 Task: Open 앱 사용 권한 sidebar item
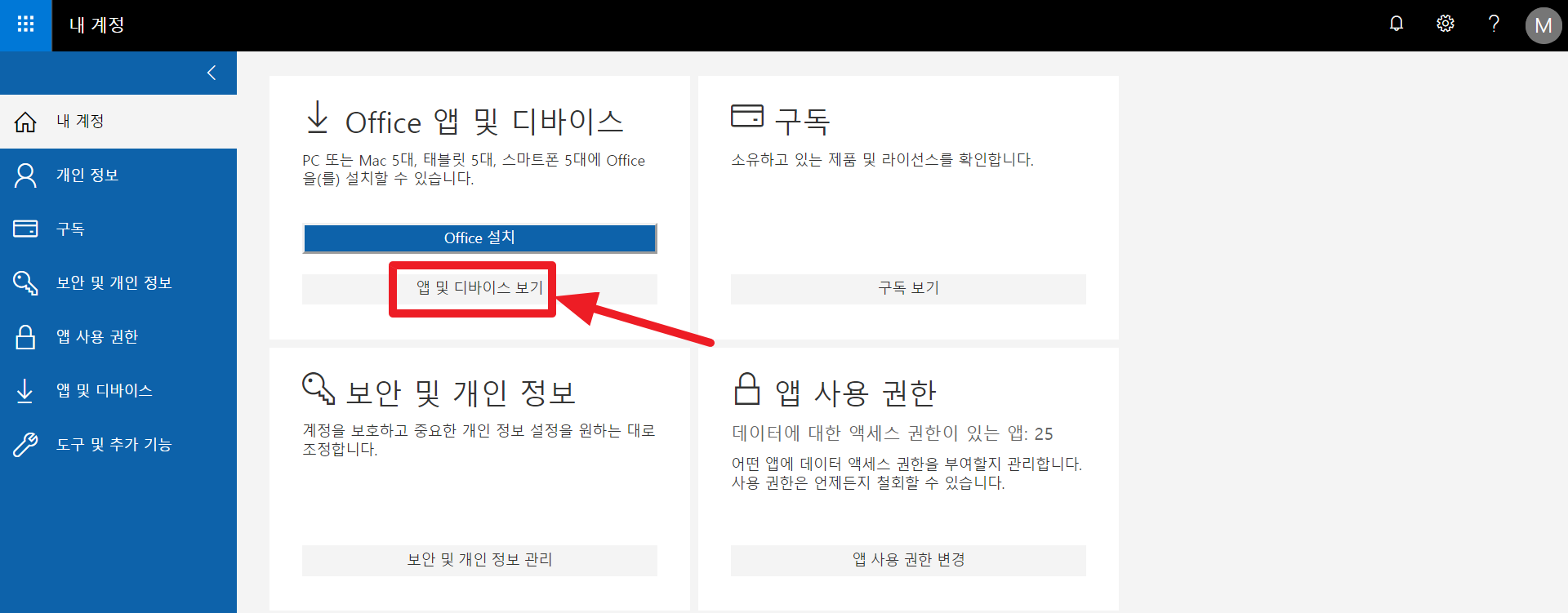(x=118, y=337)
